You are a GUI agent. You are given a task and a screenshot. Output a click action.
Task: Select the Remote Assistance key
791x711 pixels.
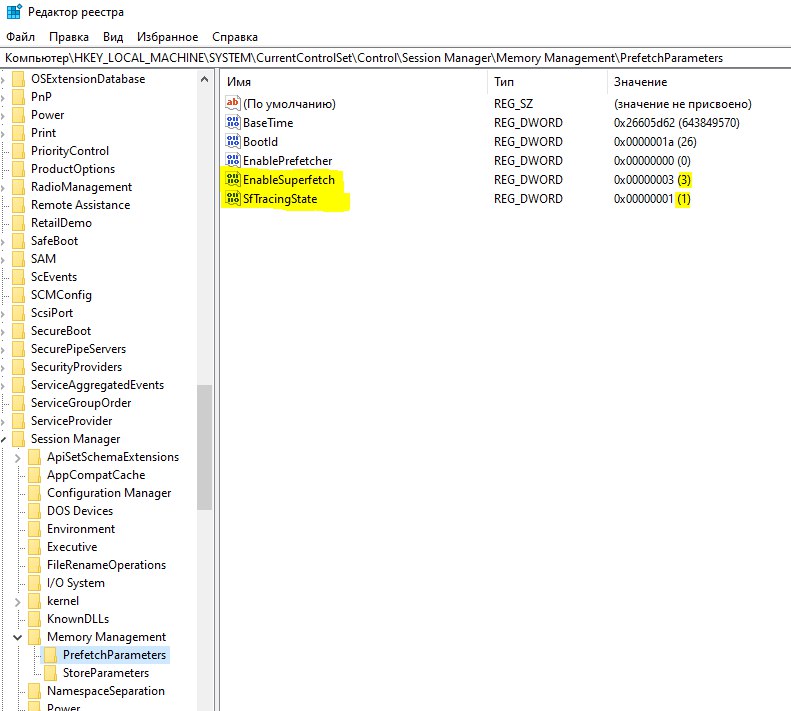[x=81, y=205]
